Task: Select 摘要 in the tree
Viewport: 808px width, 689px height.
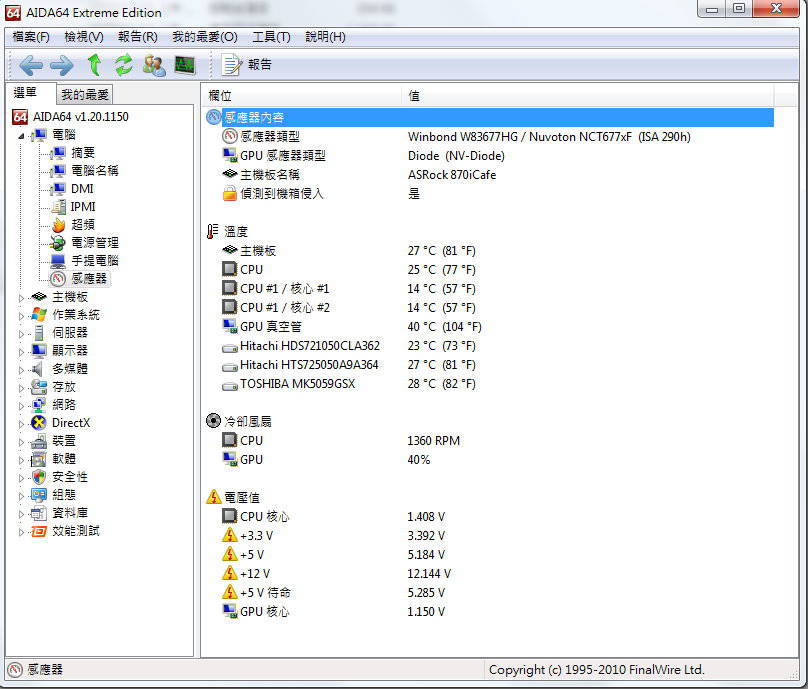Action: [82, 153]
